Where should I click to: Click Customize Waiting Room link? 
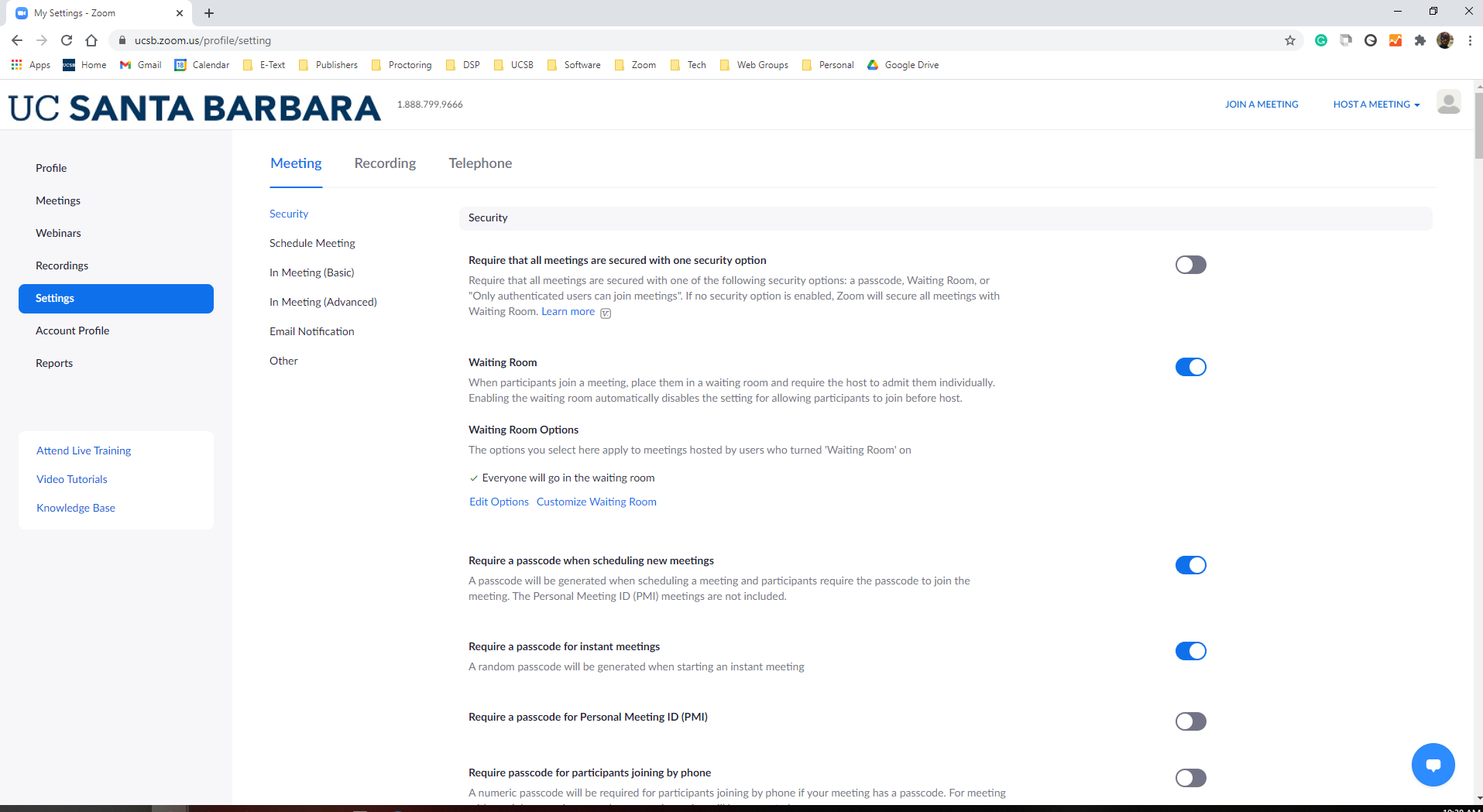[596, 502]
